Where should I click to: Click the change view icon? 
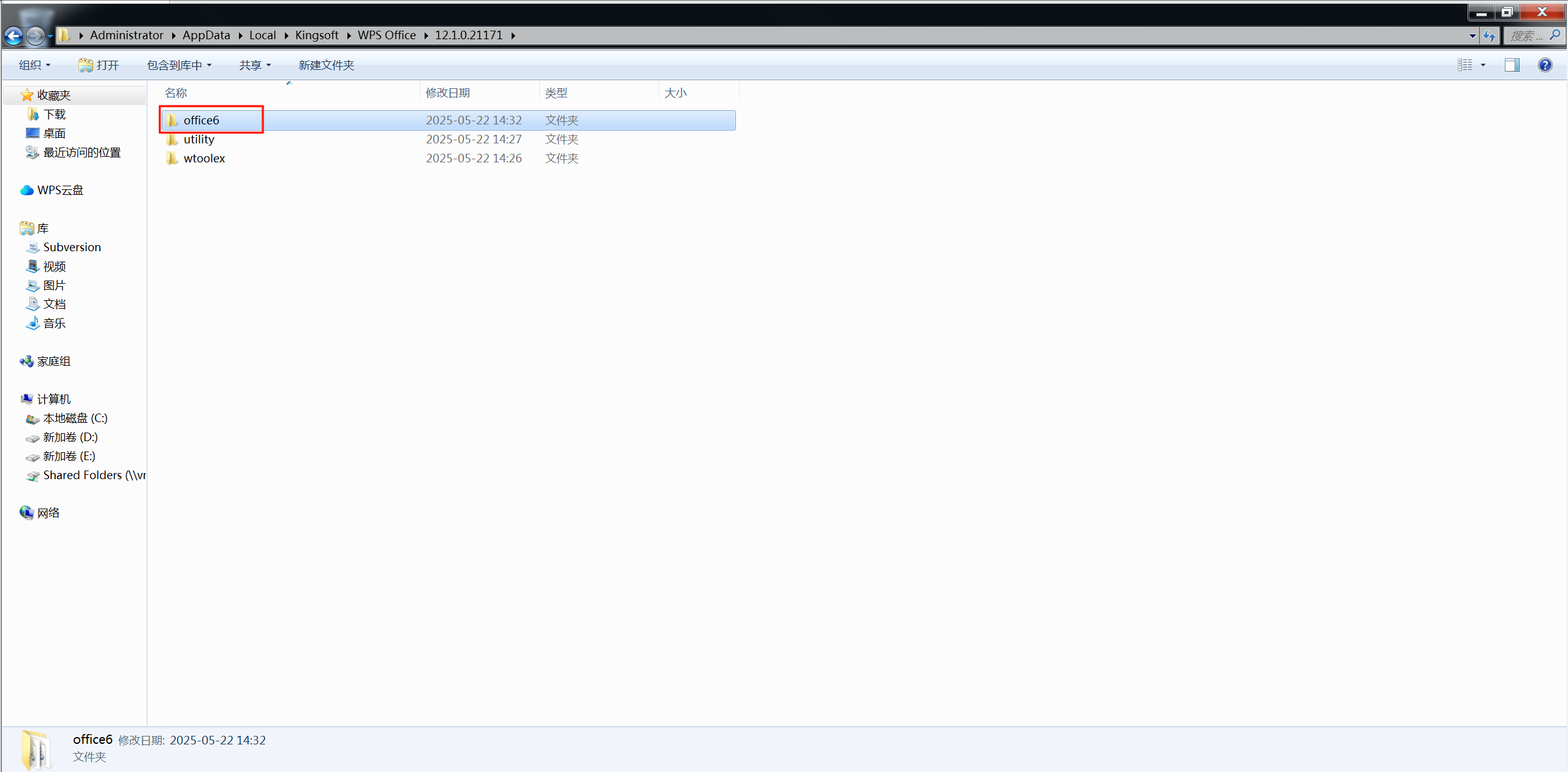(1464, 65)
